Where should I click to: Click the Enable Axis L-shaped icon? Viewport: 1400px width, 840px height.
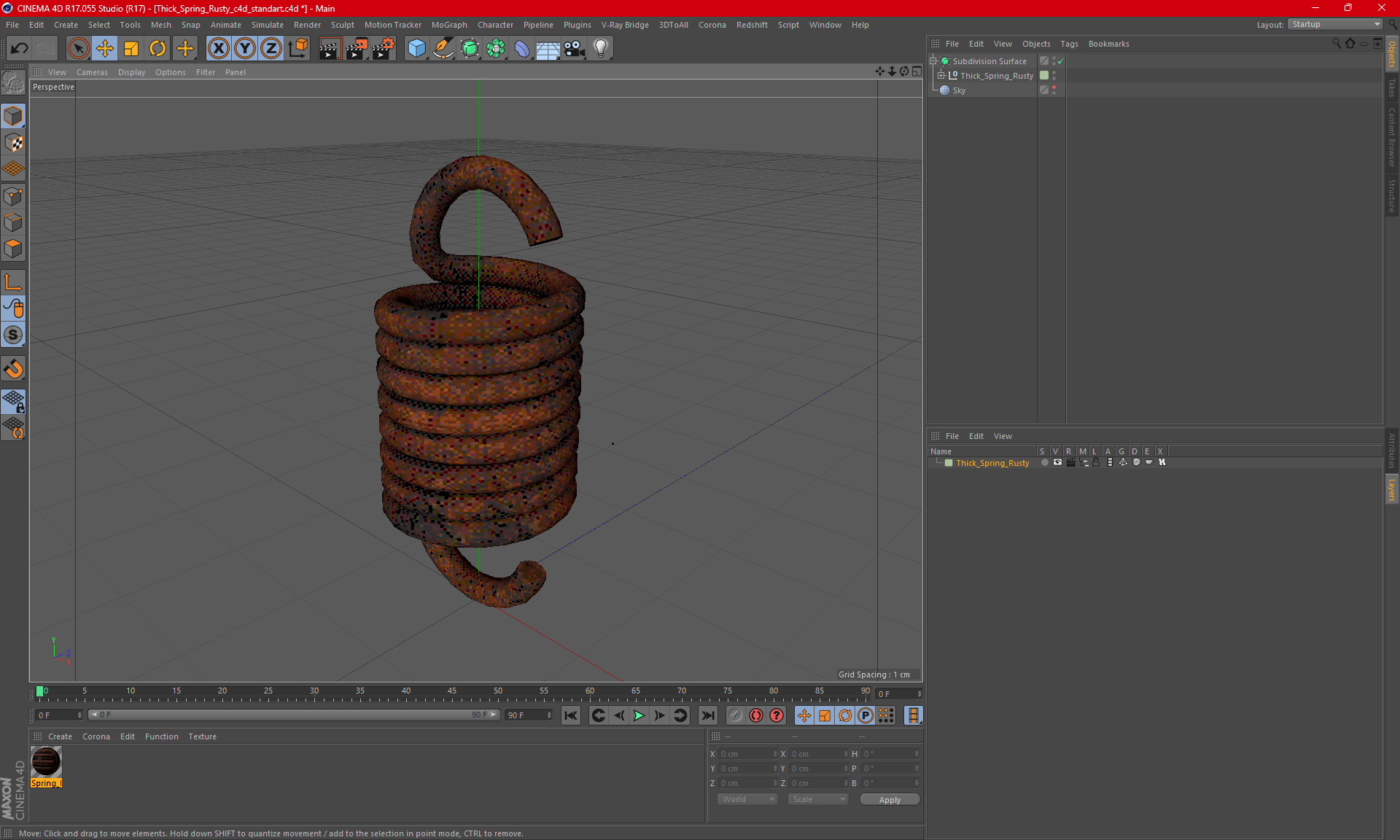coord(13,282)
